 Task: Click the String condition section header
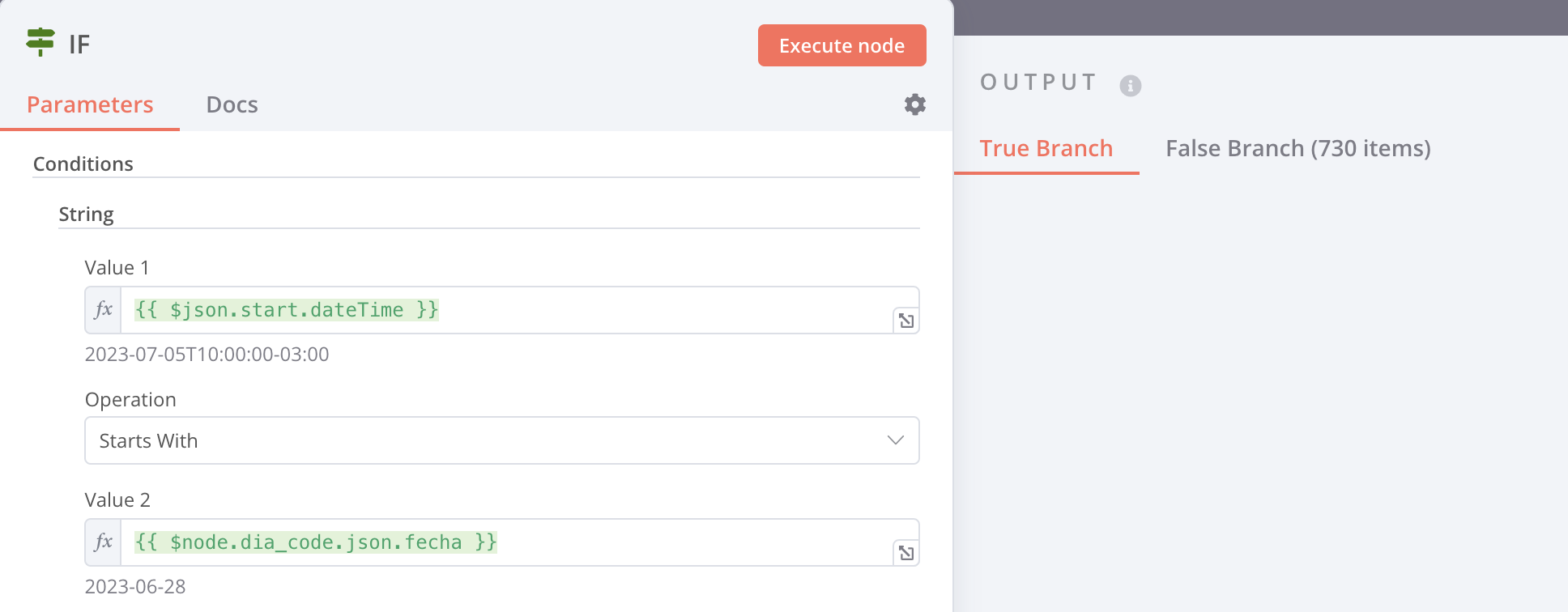pyautogui.click(x=86, y=215)
